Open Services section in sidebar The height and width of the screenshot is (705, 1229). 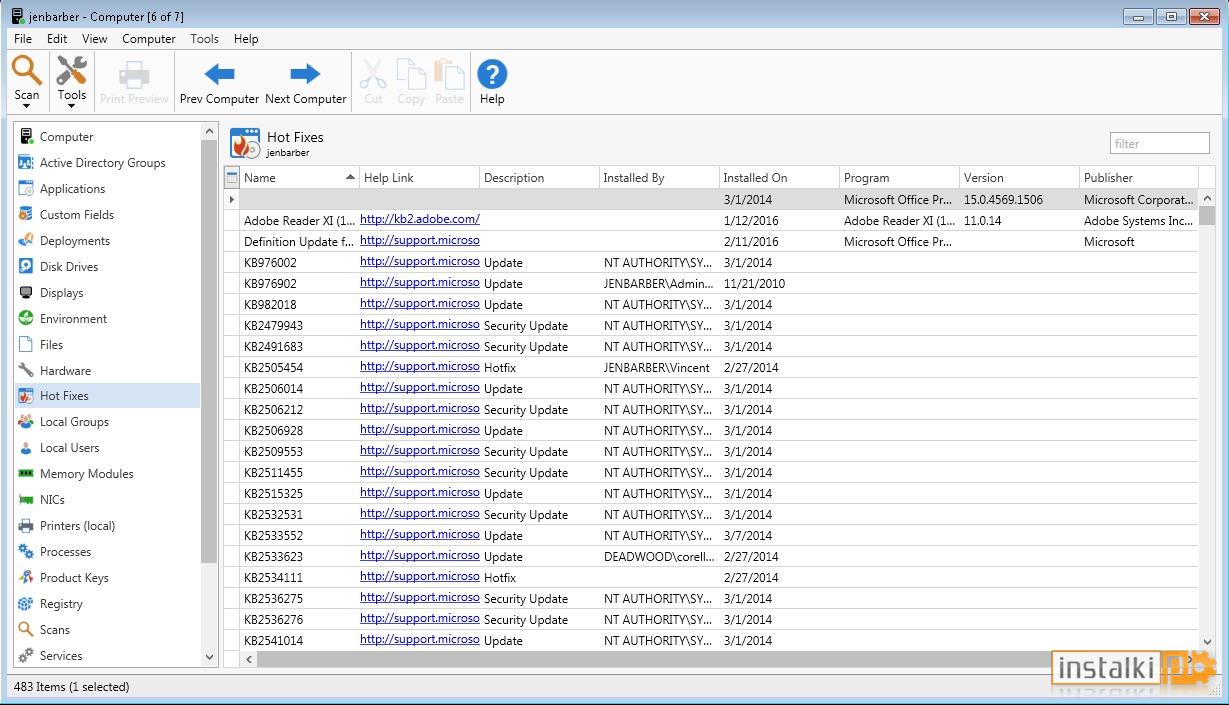pyautogui.click(x=61, y=656)
